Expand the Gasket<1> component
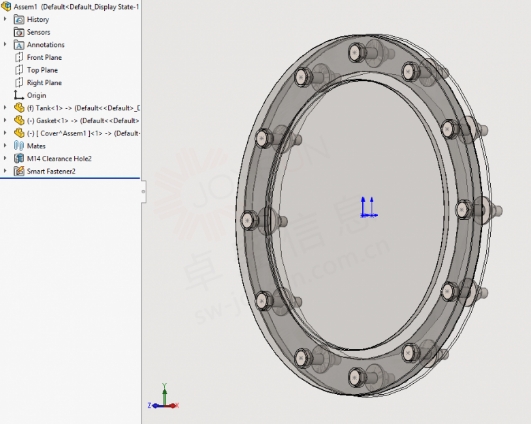The width and height of the screenshot is (531, 424). (5, 120)
